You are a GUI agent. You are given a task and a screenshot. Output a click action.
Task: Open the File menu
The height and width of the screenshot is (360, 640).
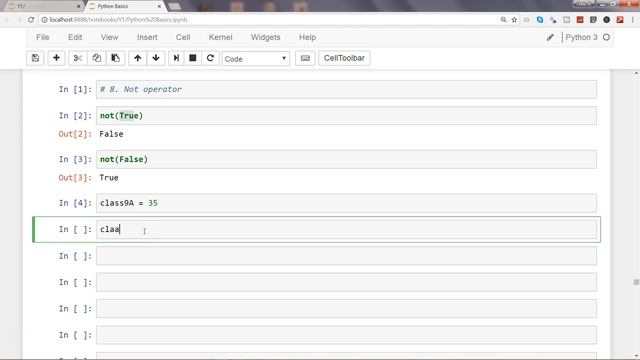click(x=42, y=37)
